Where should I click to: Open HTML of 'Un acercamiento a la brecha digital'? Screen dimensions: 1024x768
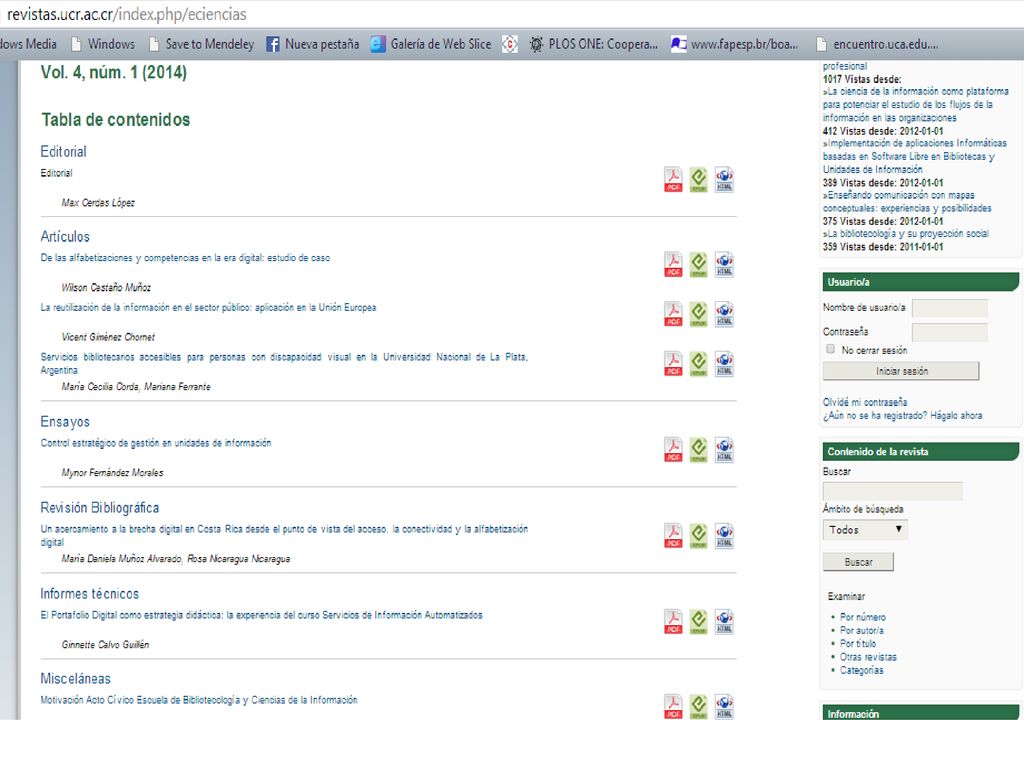click(724, 536)
